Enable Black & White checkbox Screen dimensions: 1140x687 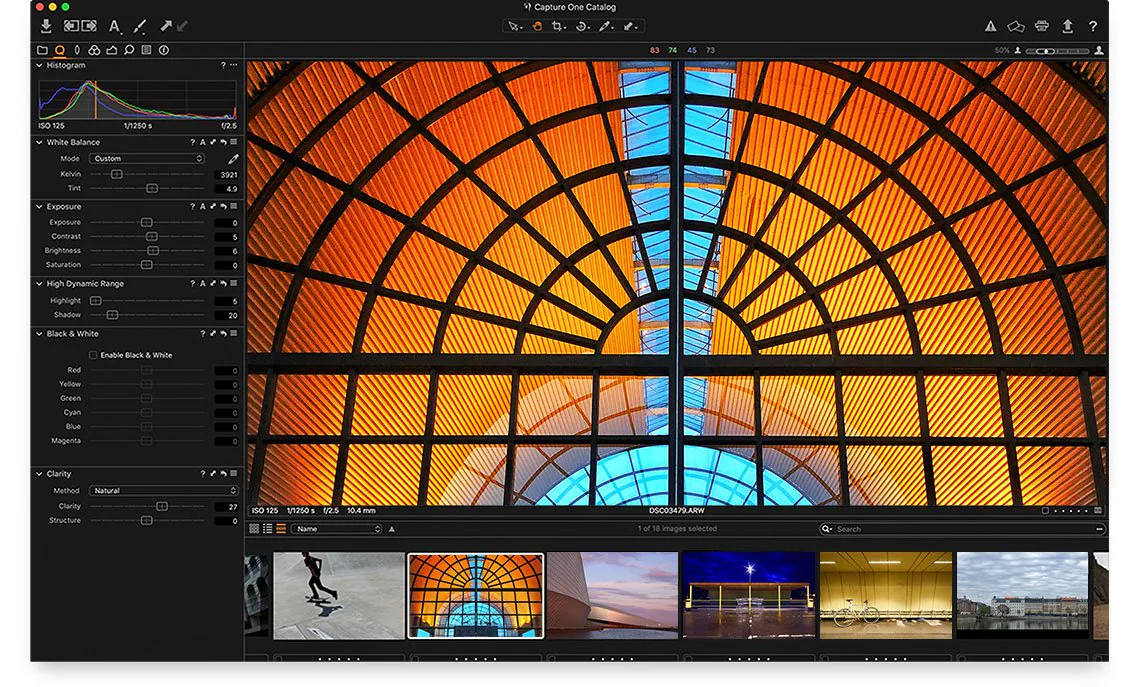[x=93, y=355]
